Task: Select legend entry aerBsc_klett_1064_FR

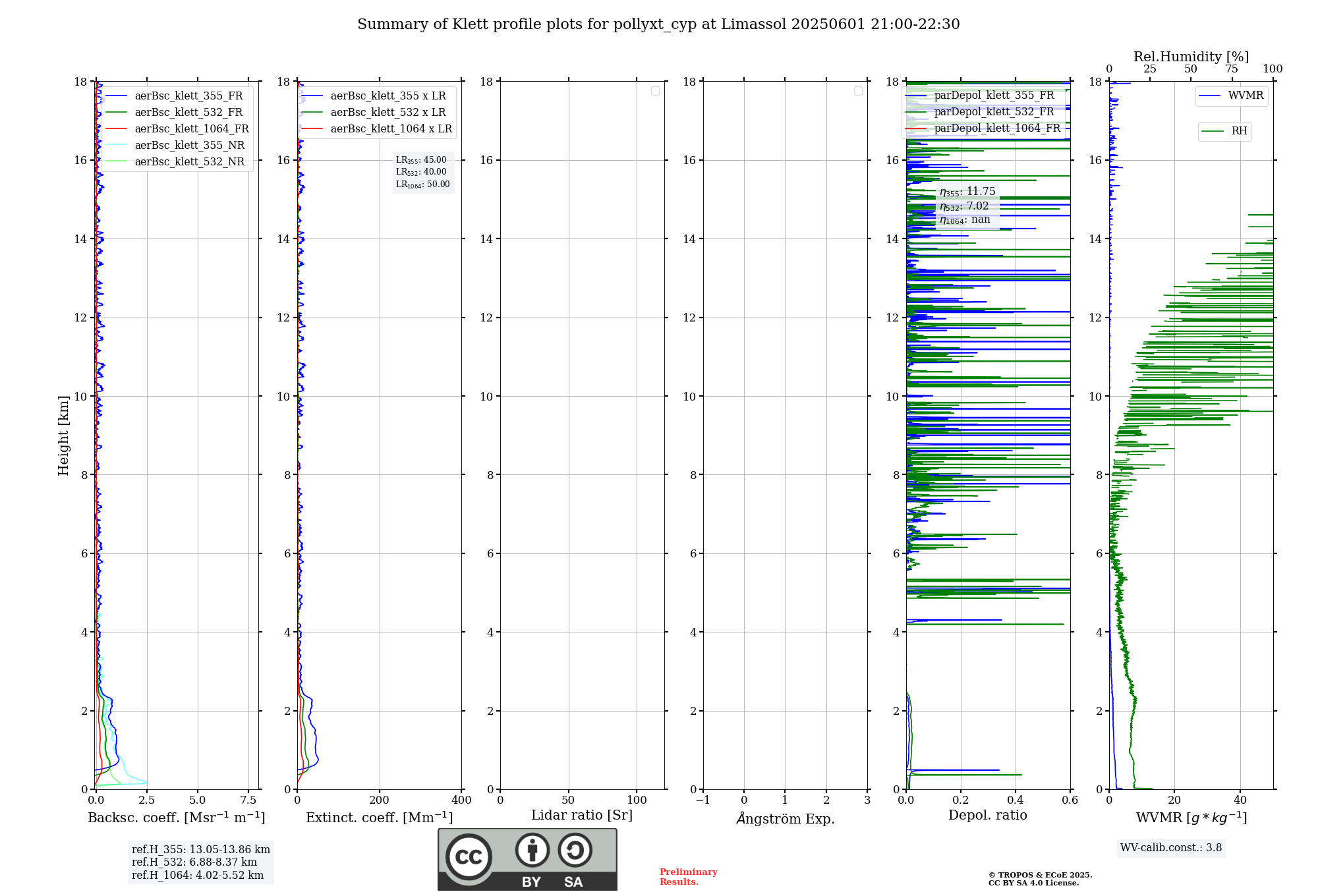Action: pyautogui.click(x=192, y=129)
